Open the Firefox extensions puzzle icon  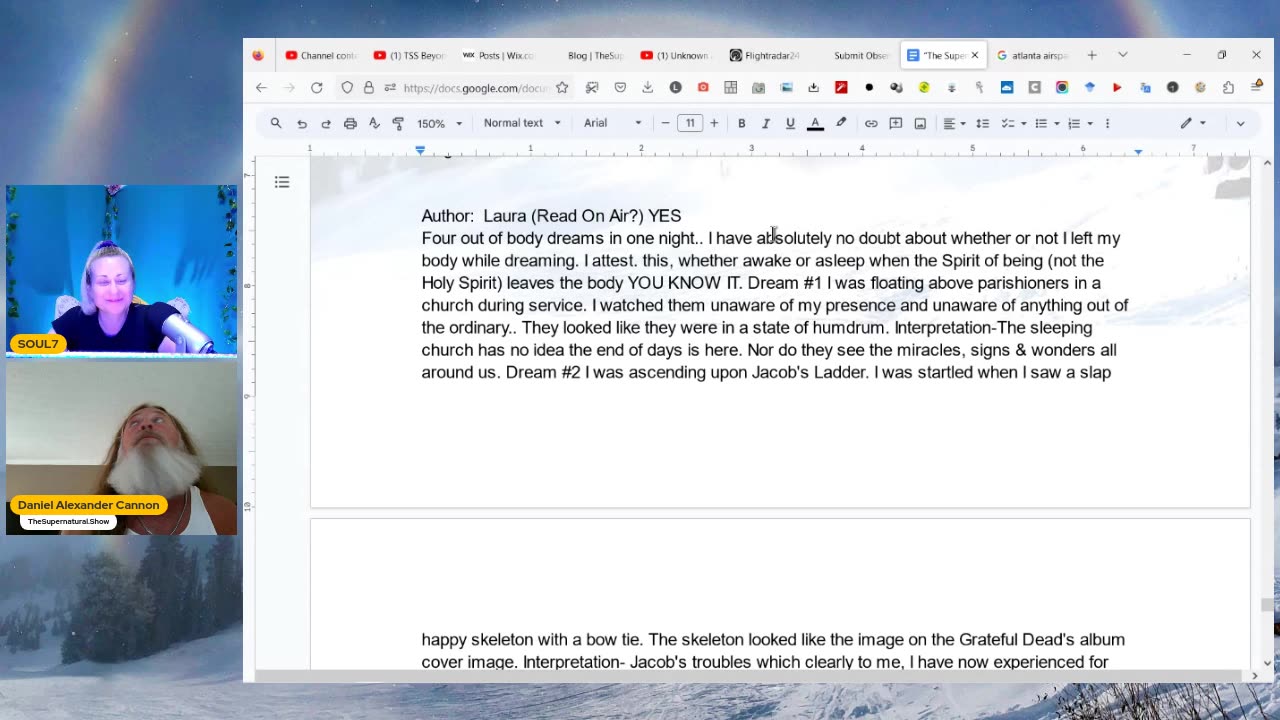(1228, 88)
